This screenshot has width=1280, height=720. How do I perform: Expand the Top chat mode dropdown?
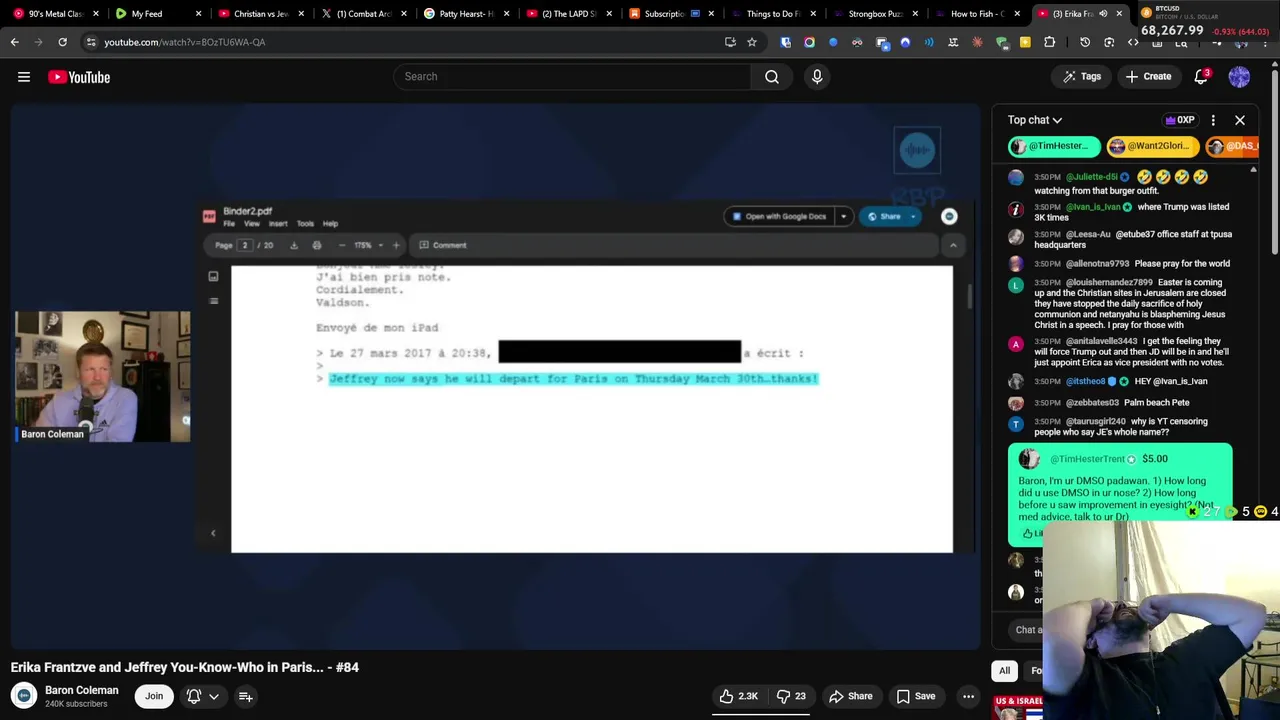tap(1035, 120)
